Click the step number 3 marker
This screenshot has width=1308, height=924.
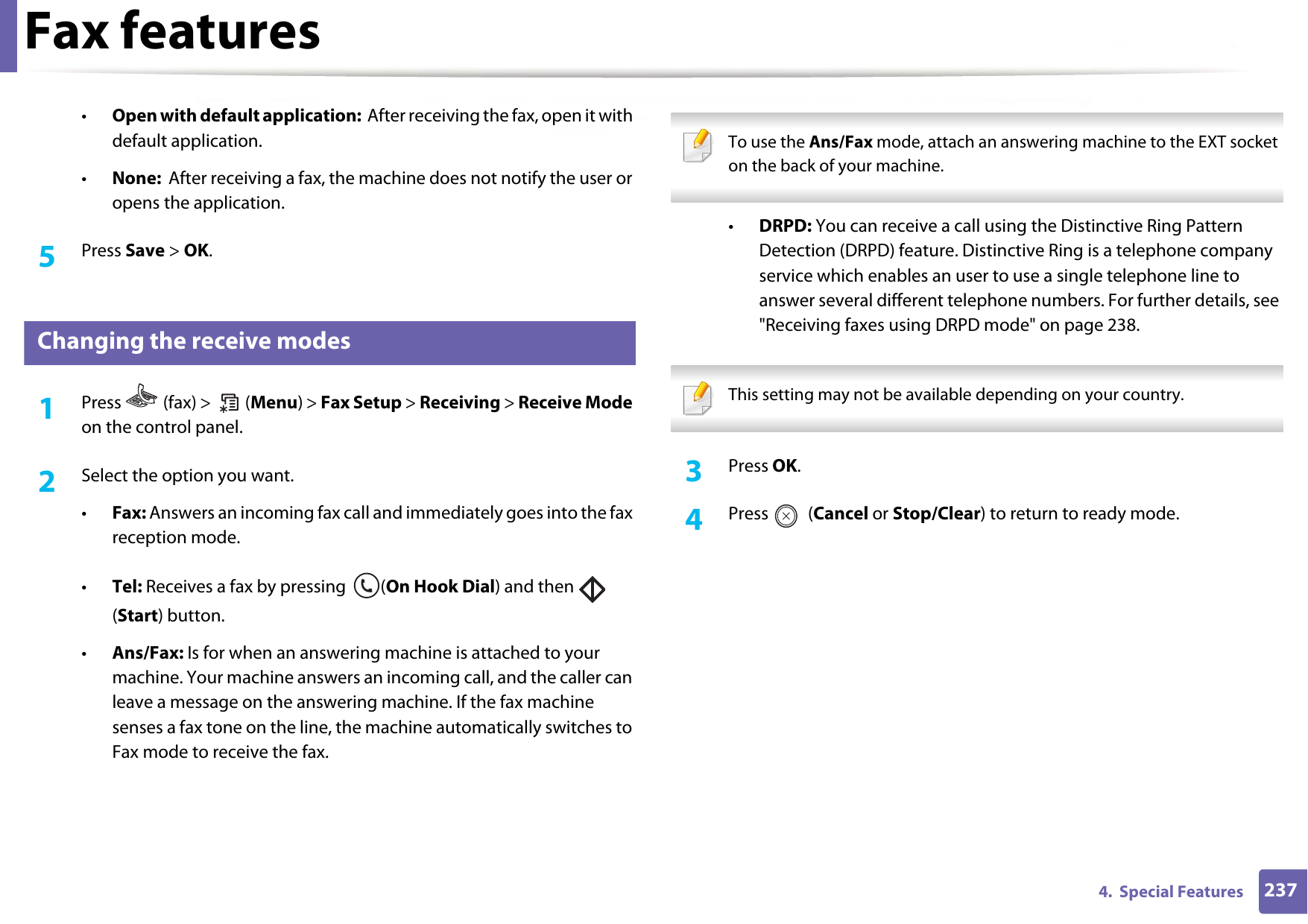pos(694,471)
